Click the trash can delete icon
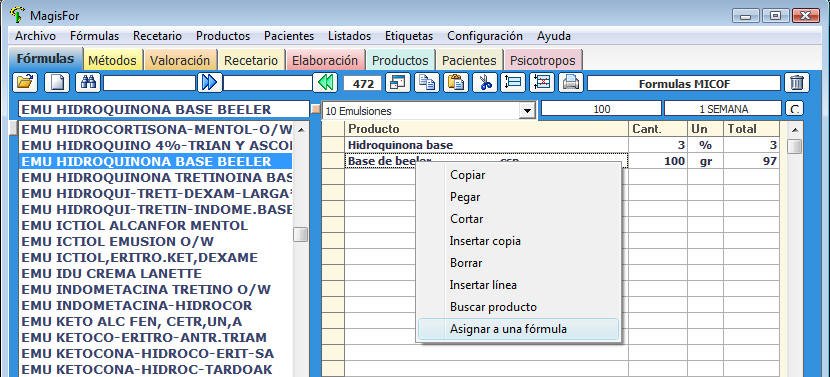The height and width of the screenshot is (377, 830). (797, 83)
